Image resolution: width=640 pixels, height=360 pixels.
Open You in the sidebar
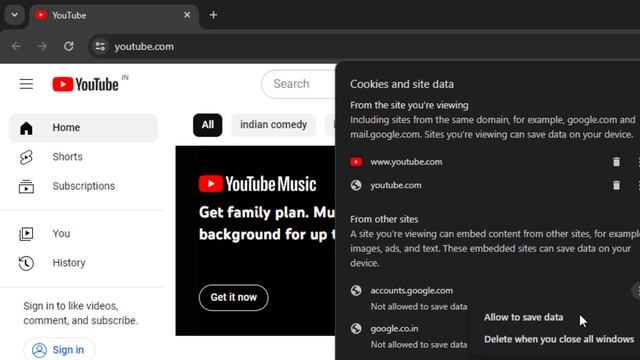tap(83, 233)
